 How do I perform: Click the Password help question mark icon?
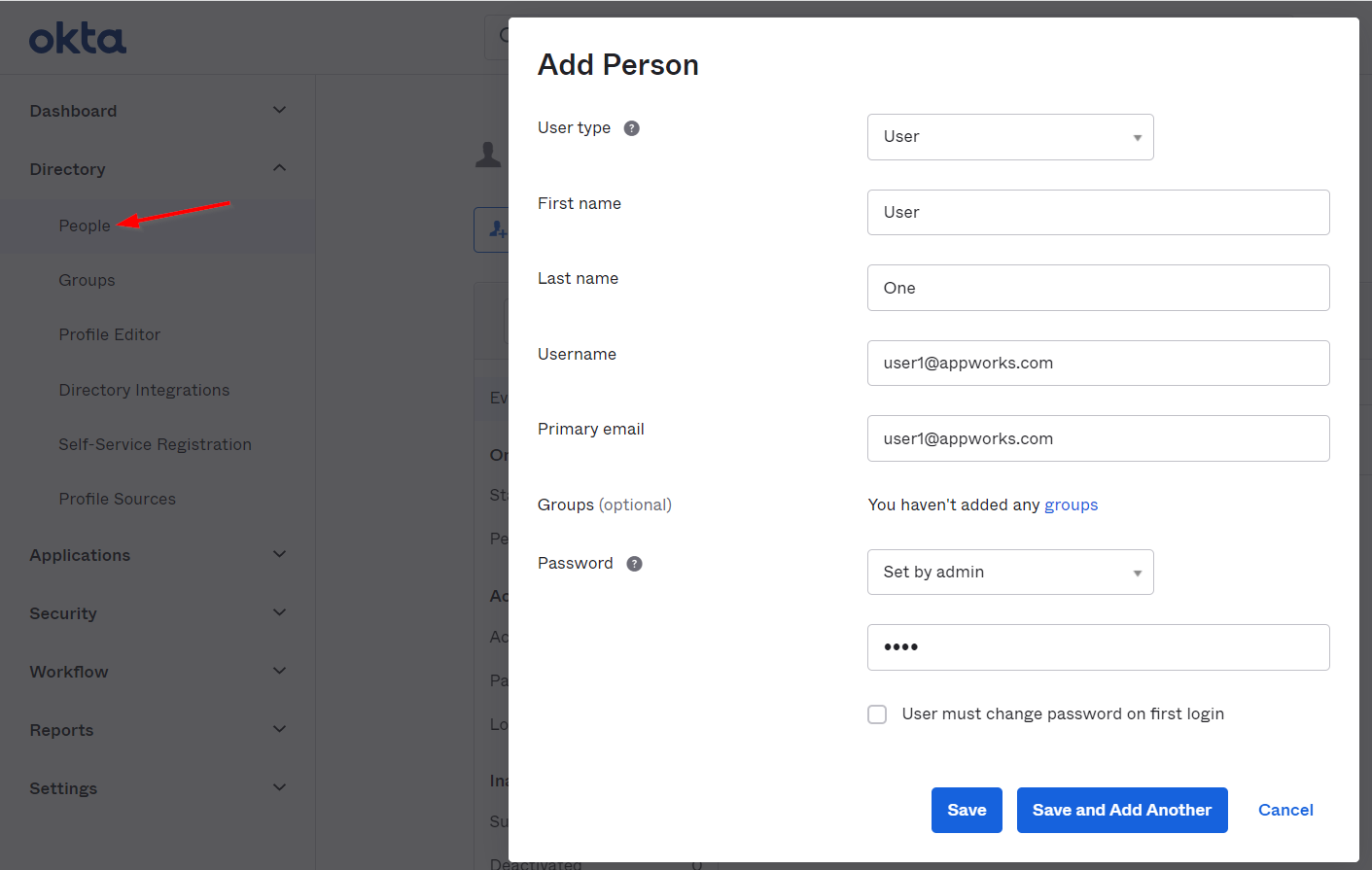635,564
